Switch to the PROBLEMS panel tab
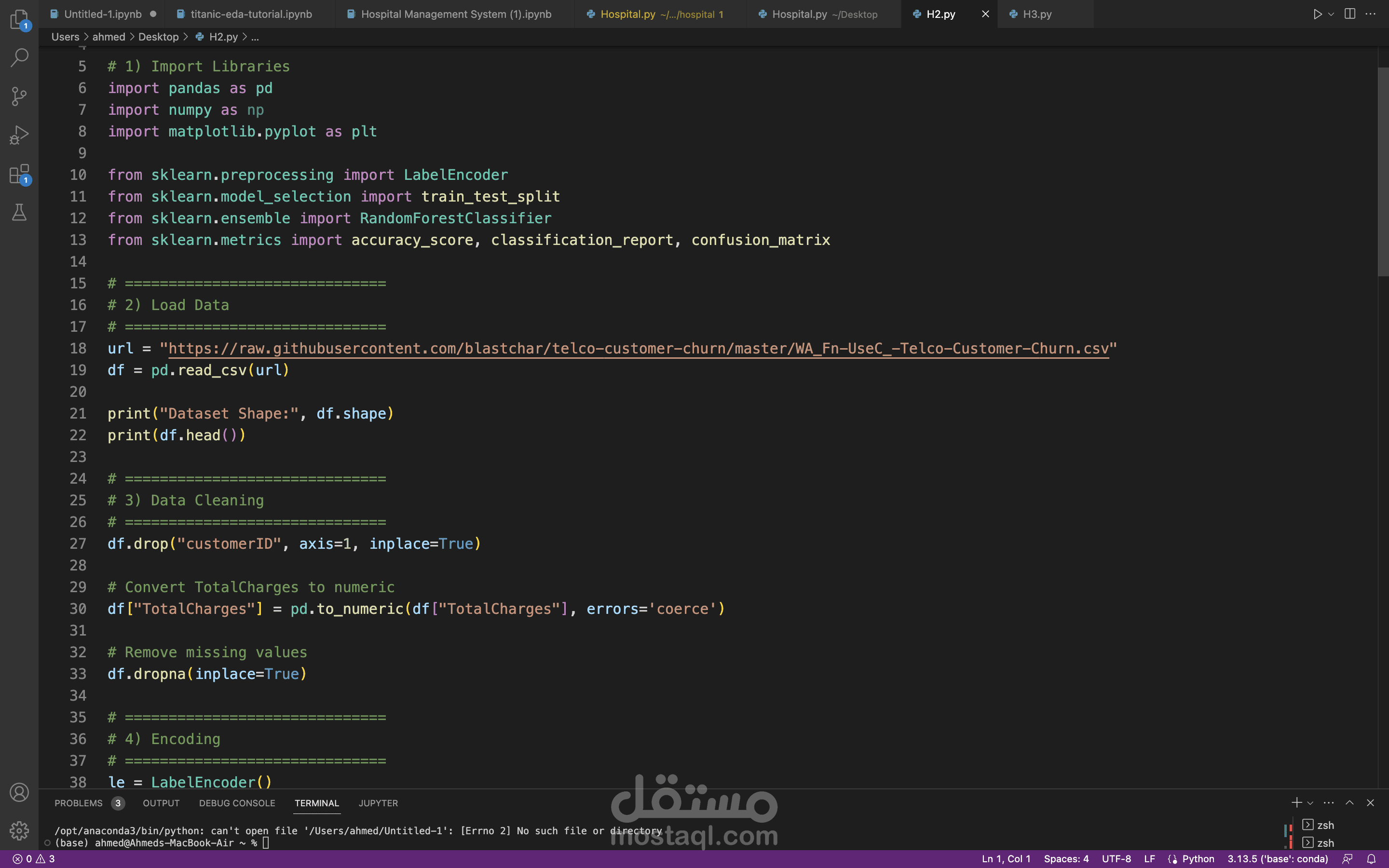Viewport: 1389px width, 868px height. [79, 803]
